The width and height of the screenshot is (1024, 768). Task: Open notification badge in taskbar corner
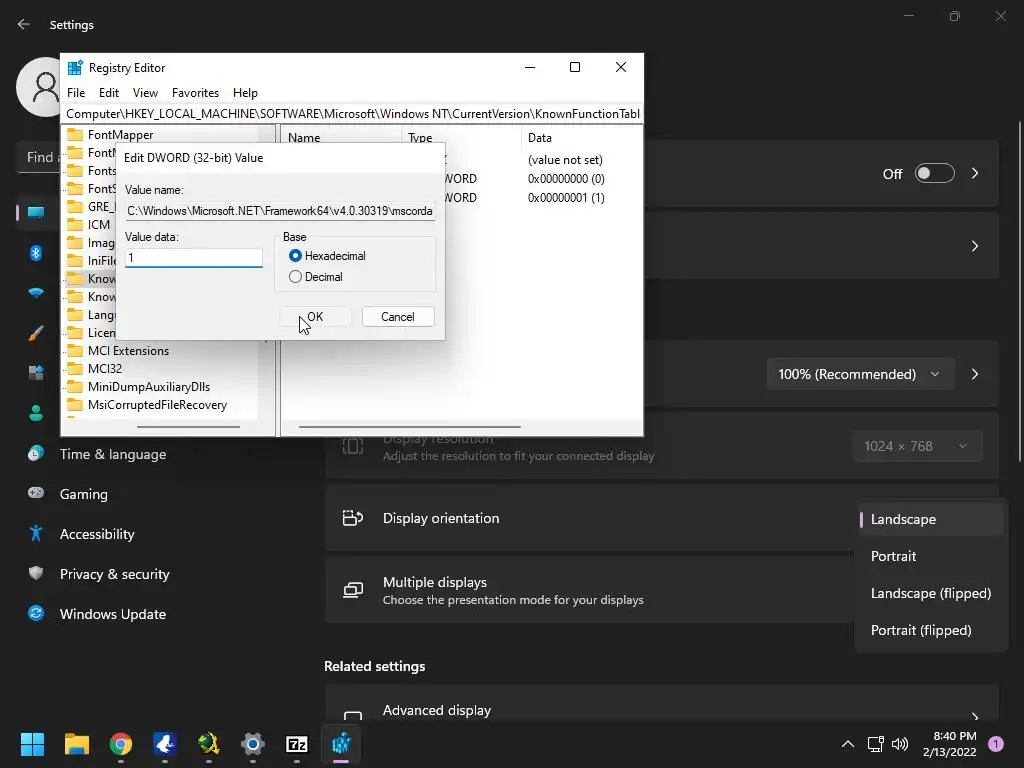tap(996, 744)
